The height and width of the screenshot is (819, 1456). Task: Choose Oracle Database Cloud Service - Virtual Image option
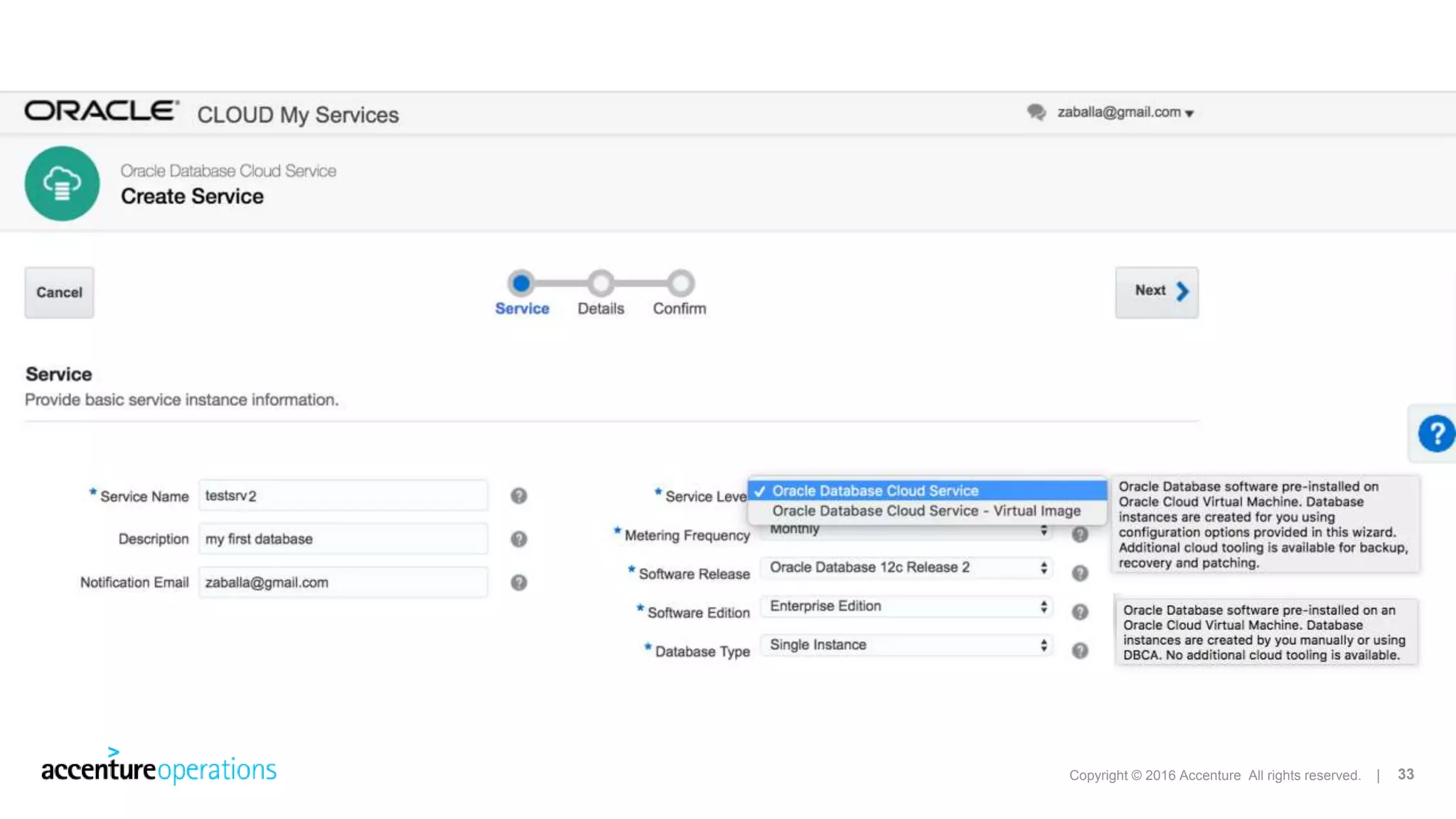coord(926,511)
